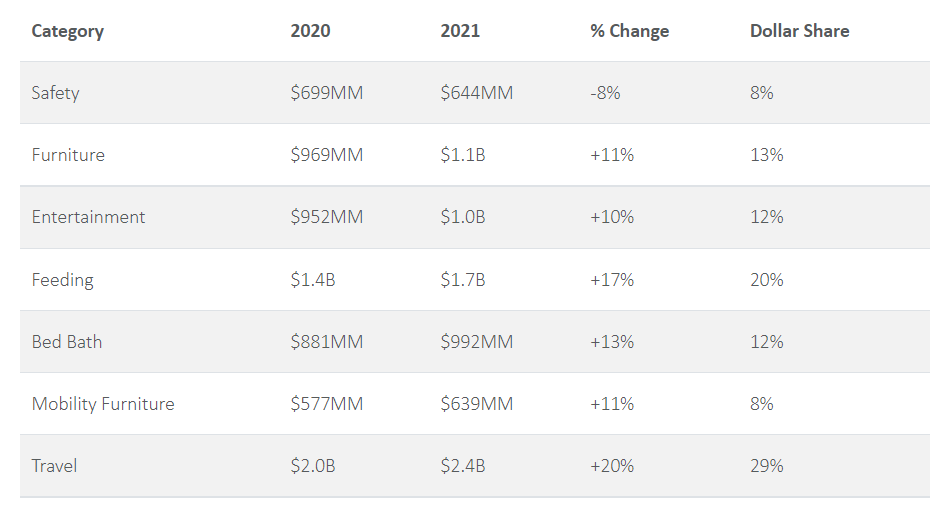Screen dimensions: 945x511
Task: Select the $1.1B Furniture 2021 value
Action: tap(463, 155)
